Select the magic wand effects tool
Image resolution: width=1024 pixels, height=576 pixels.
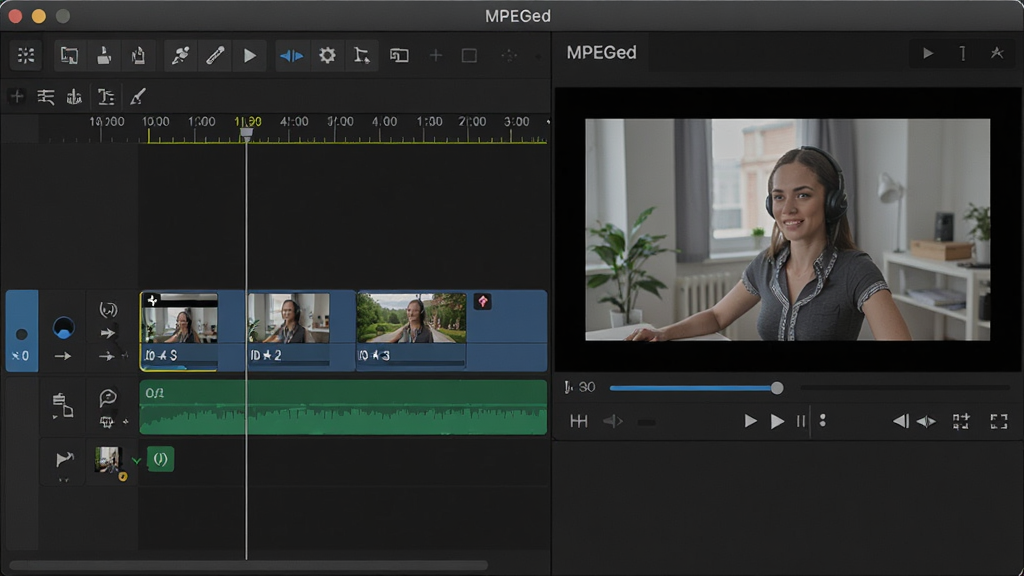(x=181, y=56)
